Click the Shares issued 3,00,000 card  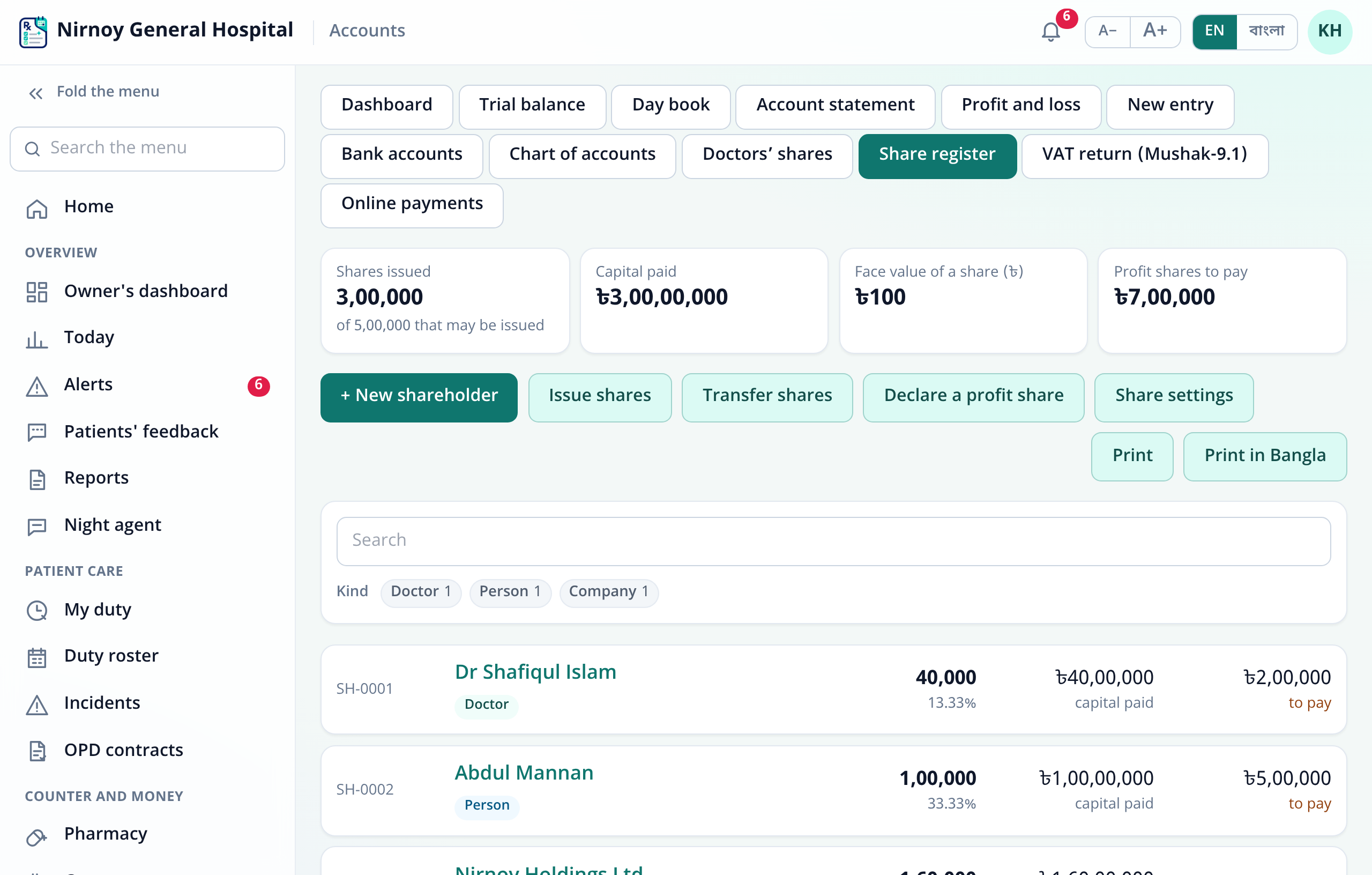coord(444,300)
